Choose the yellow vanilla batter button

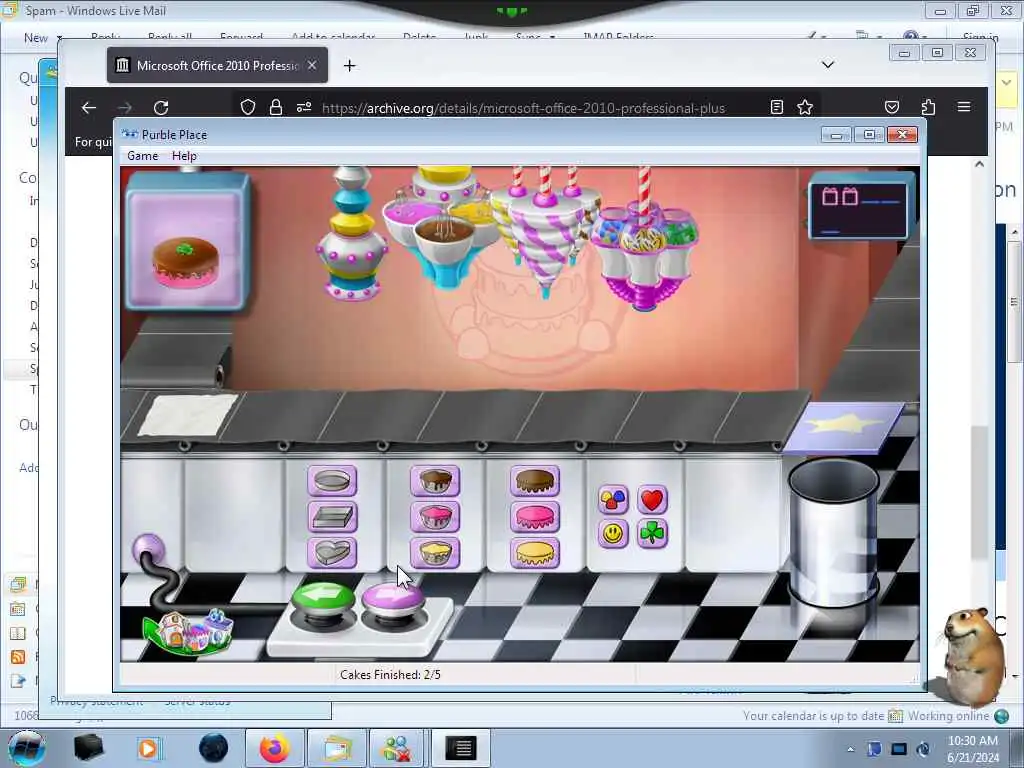[x=435, y=552]
